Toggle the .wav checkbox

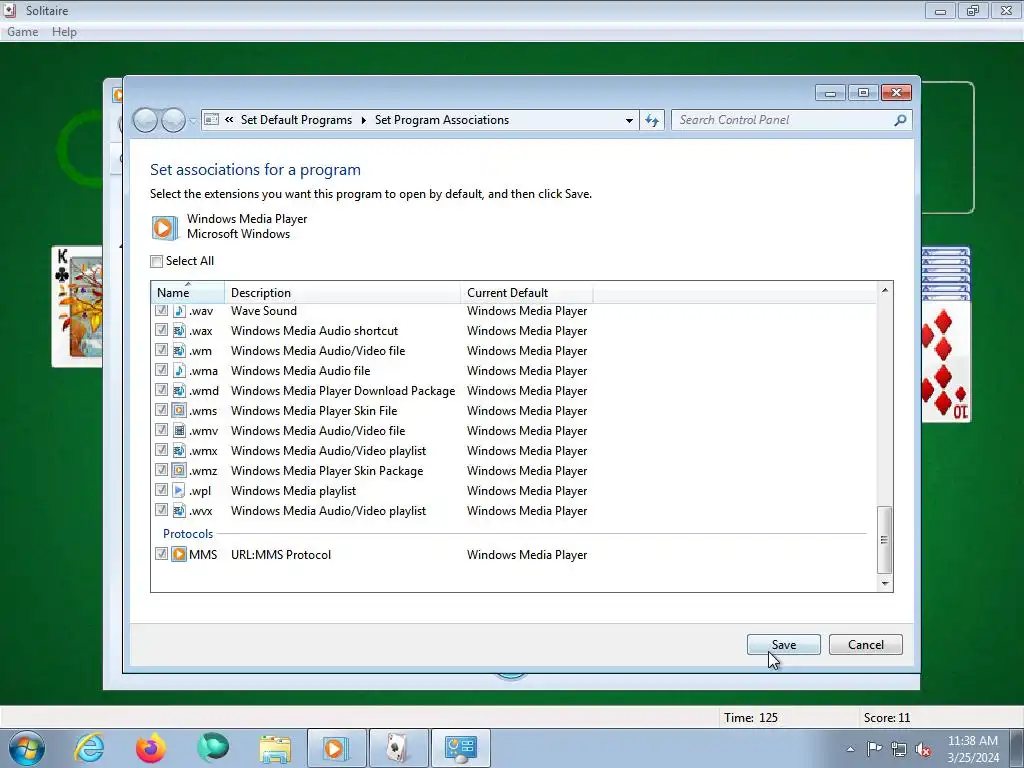tap(161, 311)
